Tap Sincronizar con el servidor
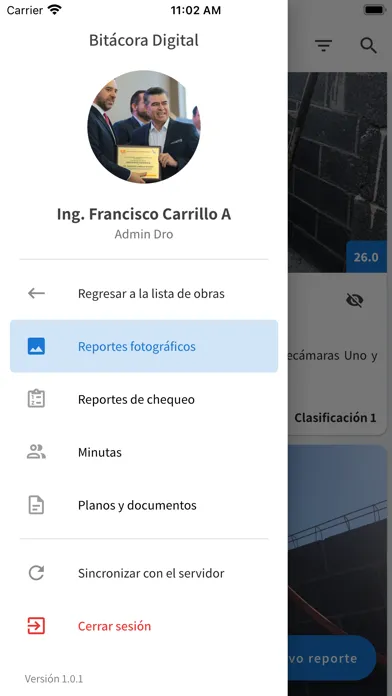Screen dimensions: 392x696 click(144, 573)
